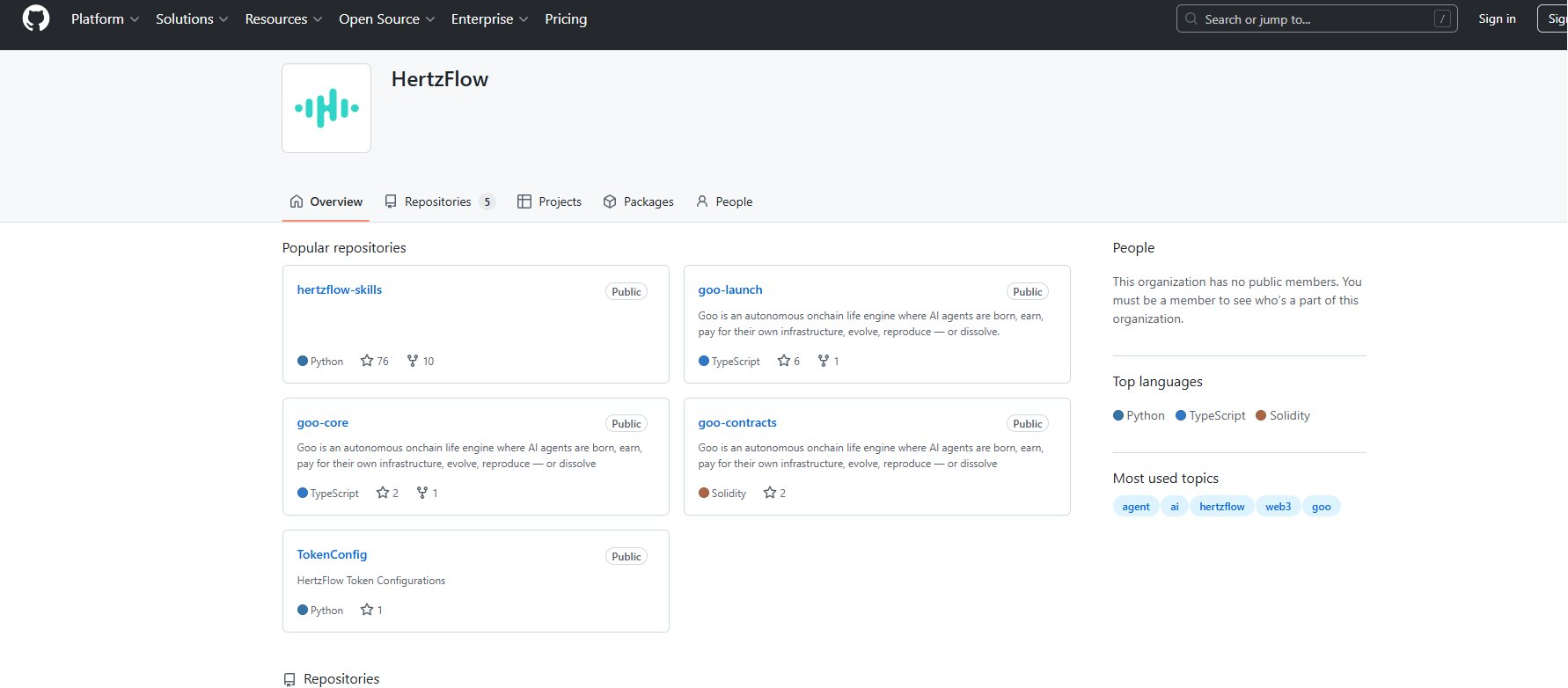
Task: Open the goo-core repository
Action: (x=323, y=422)
